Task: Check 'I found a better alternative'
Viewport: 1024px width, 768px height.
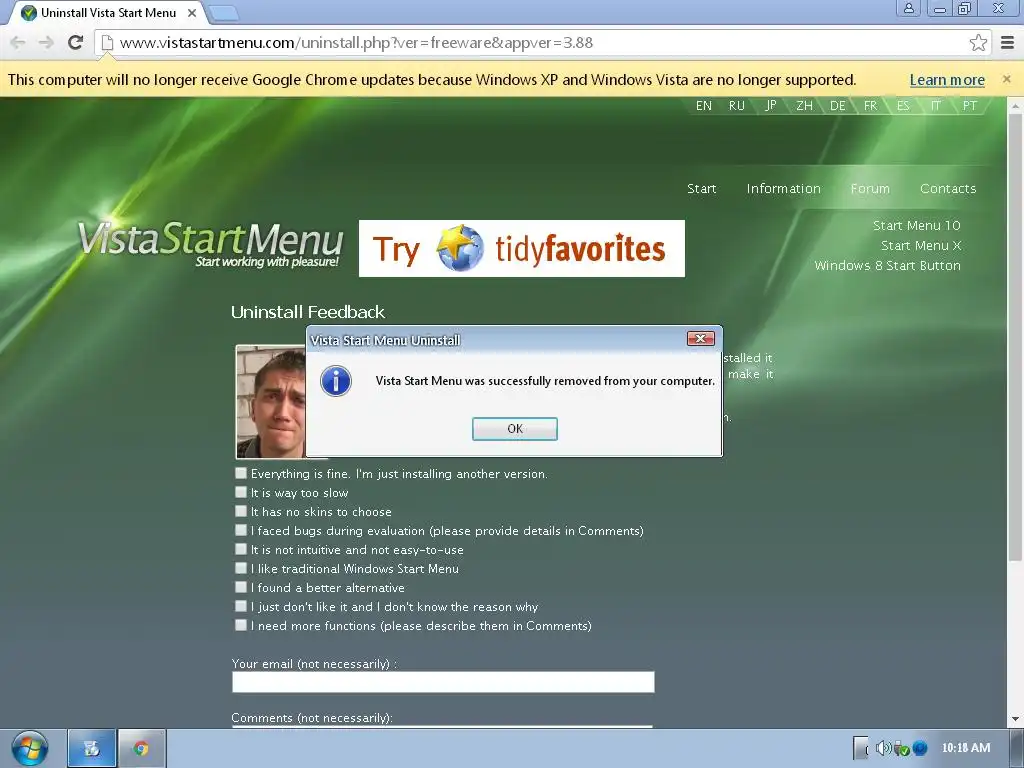Action: click(x=241, y=586)
